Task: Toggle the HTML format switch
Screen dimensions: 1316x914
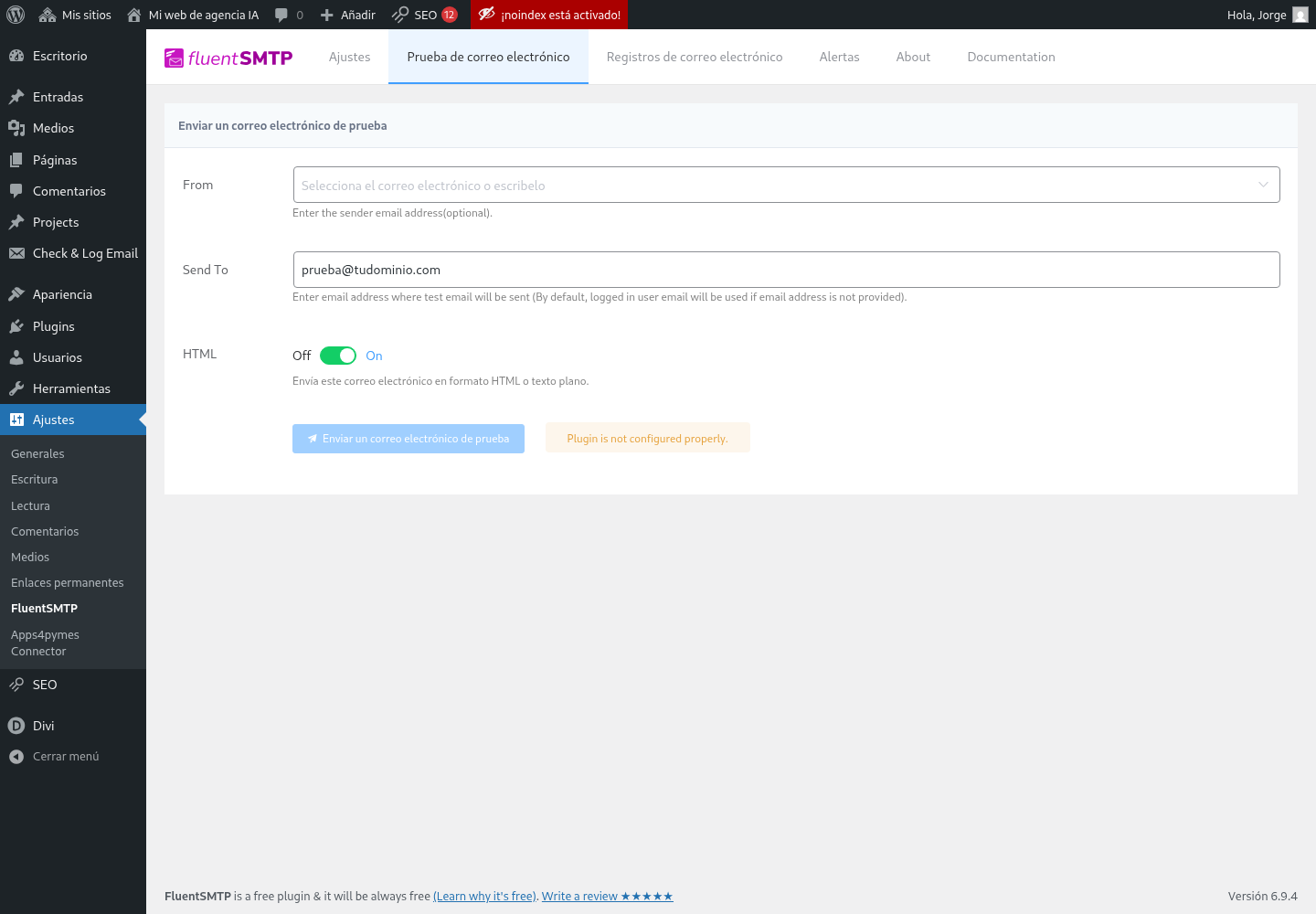Action: (x=338, y=356)
